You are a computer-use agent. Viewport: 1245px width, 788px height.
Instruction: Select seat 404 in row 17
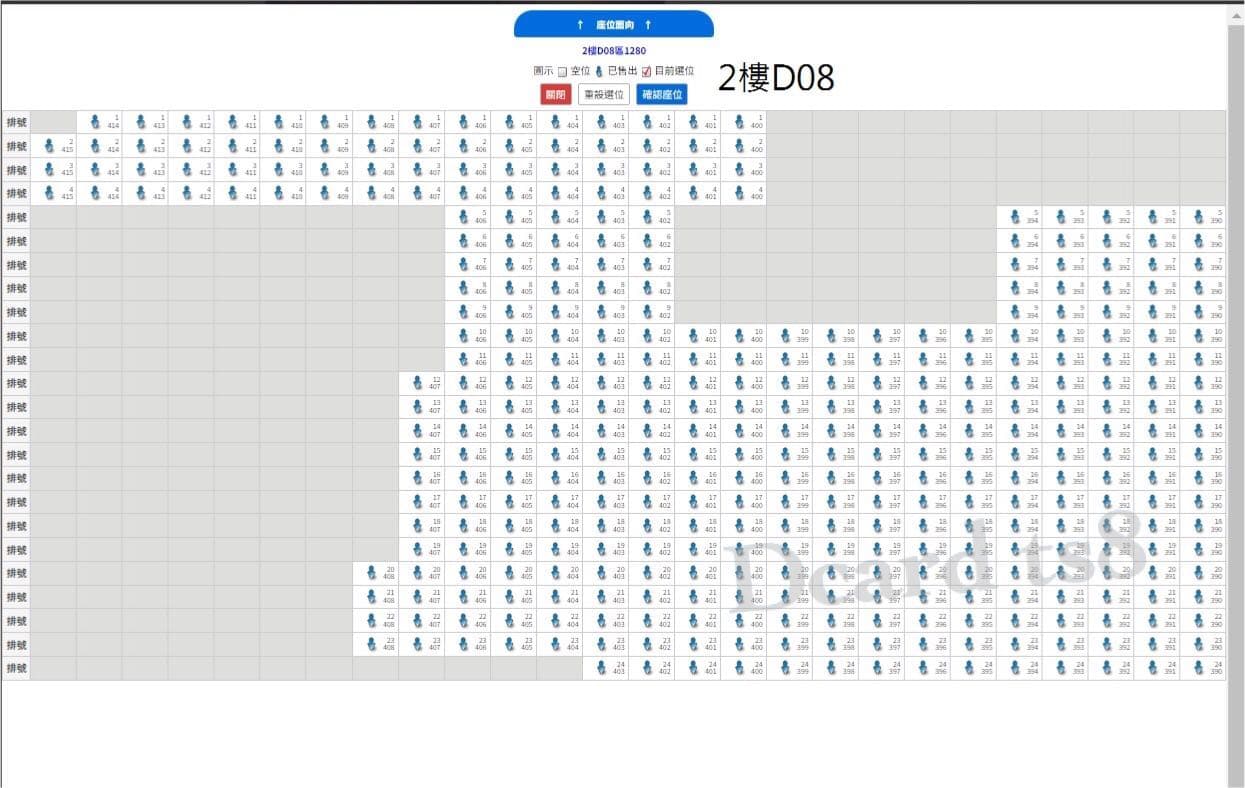click(560, 502)
